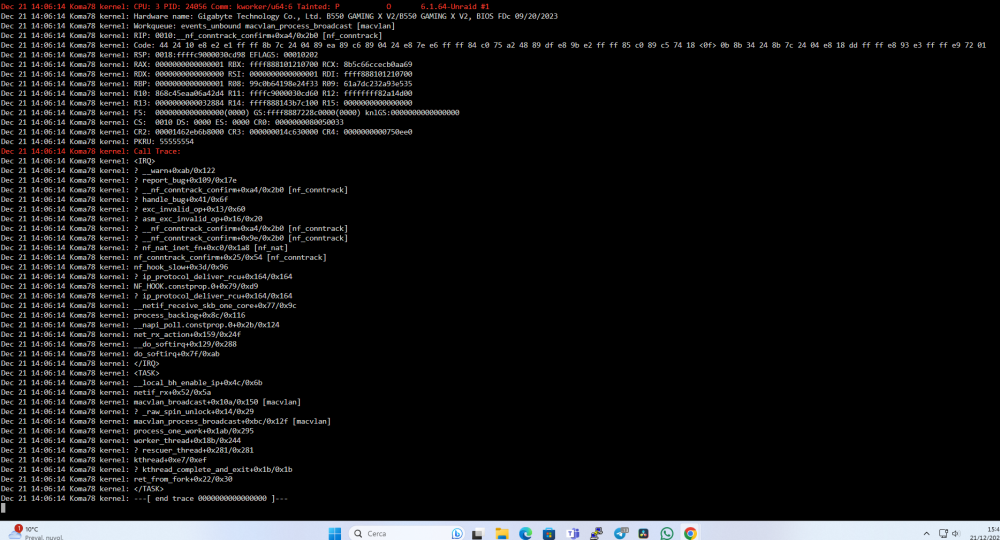Click the '__do_softirq+0x129/0x288' line
The height and width of the screenshot is (540, 1000).
(119, 344)
